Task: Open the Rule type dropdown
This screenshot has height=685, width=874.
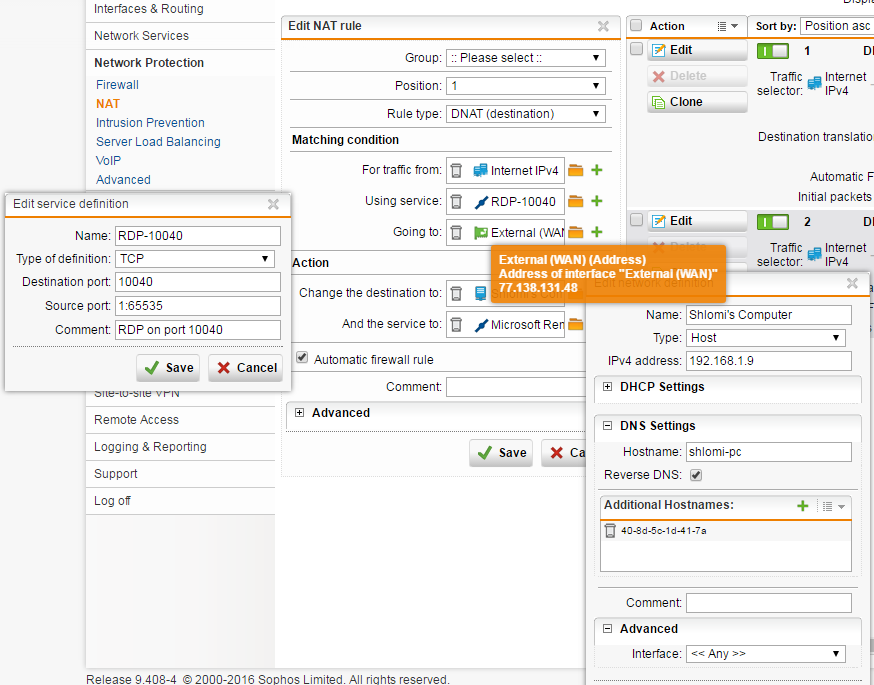Action: tap(526, 114)
